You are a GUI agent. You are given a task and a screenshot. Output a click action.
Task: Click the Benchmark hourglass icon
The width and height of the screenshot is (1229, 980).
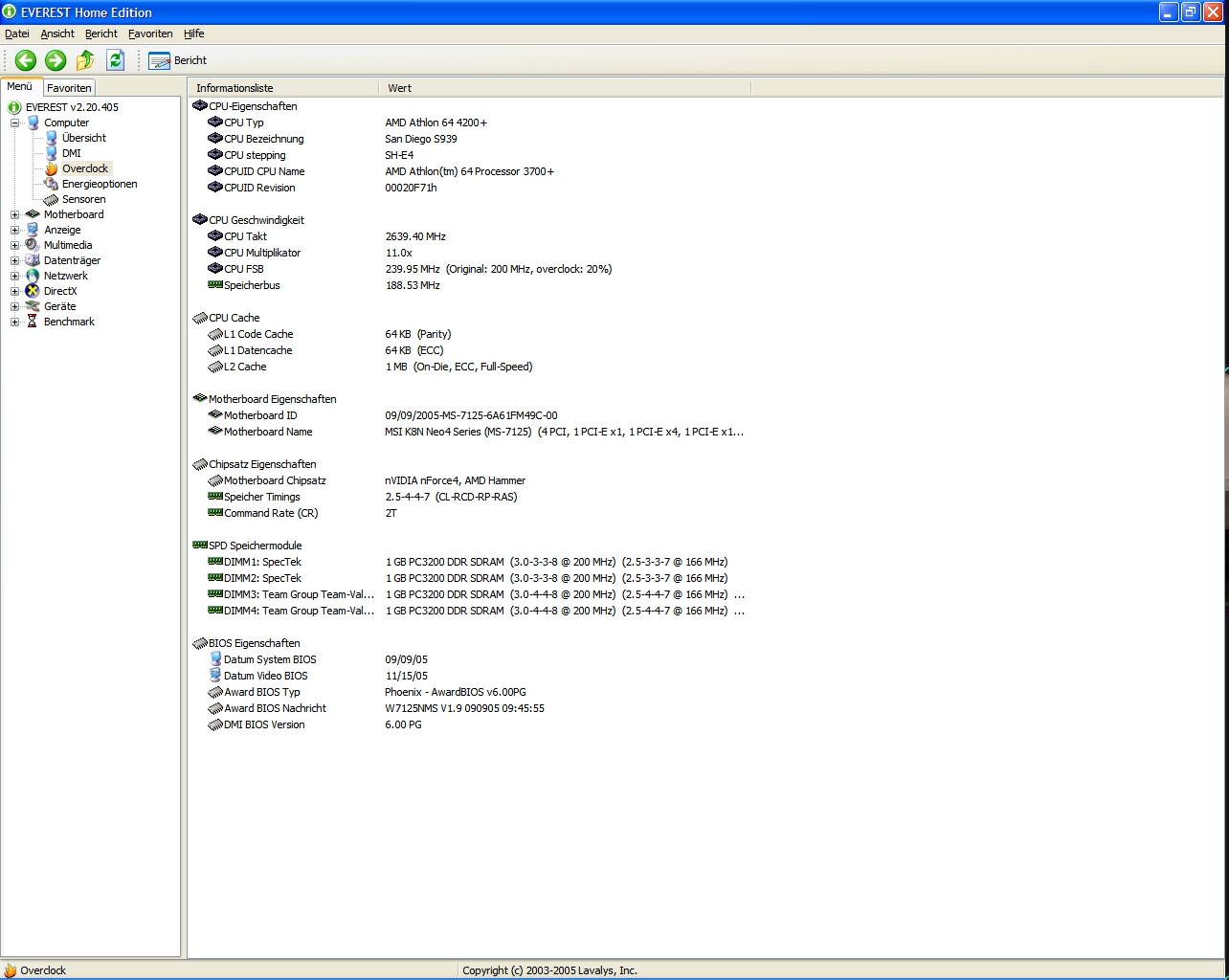(33, 322)
